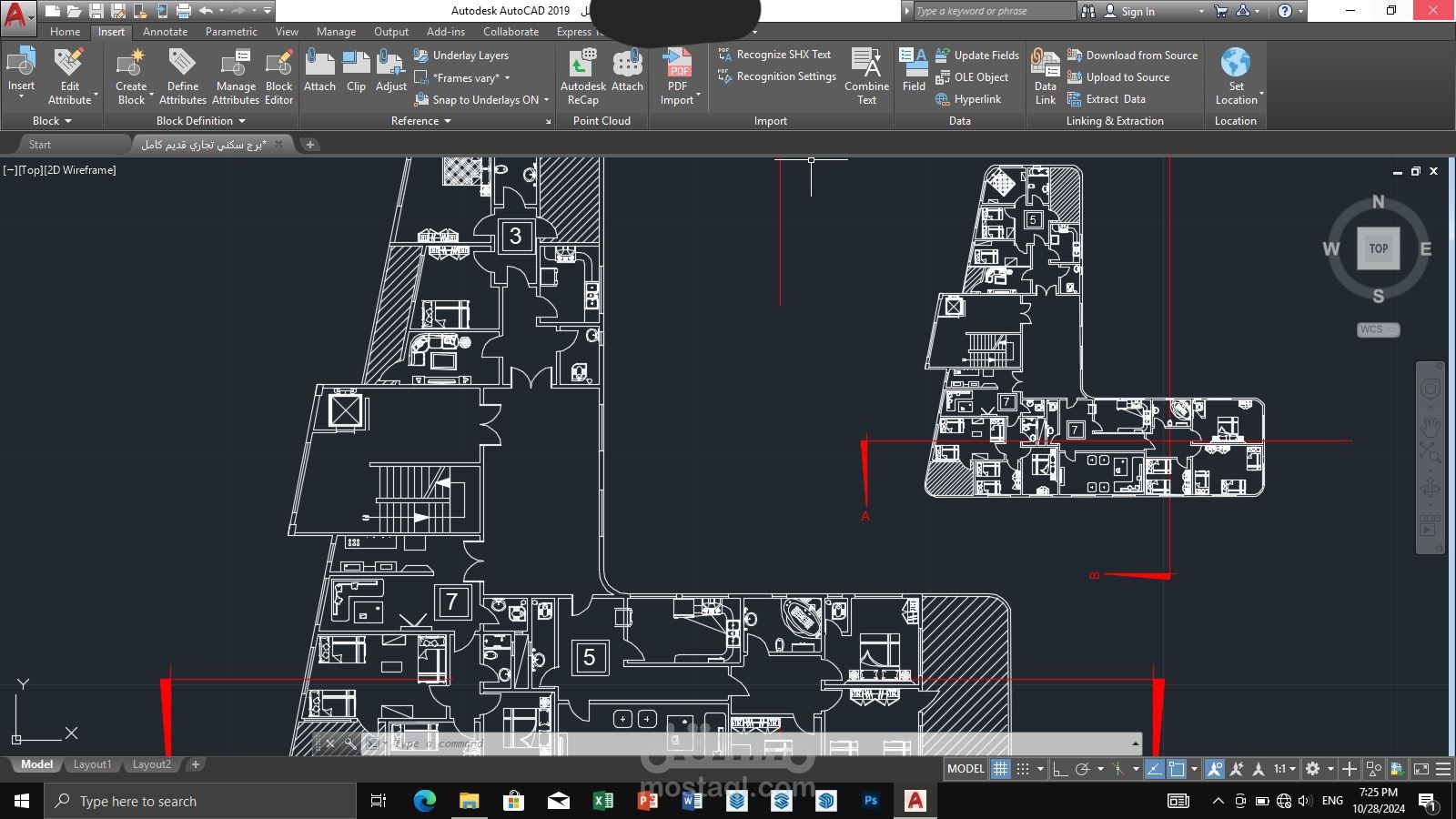Expand the Block Definition panel dropdown

click(x=200, y=121)
